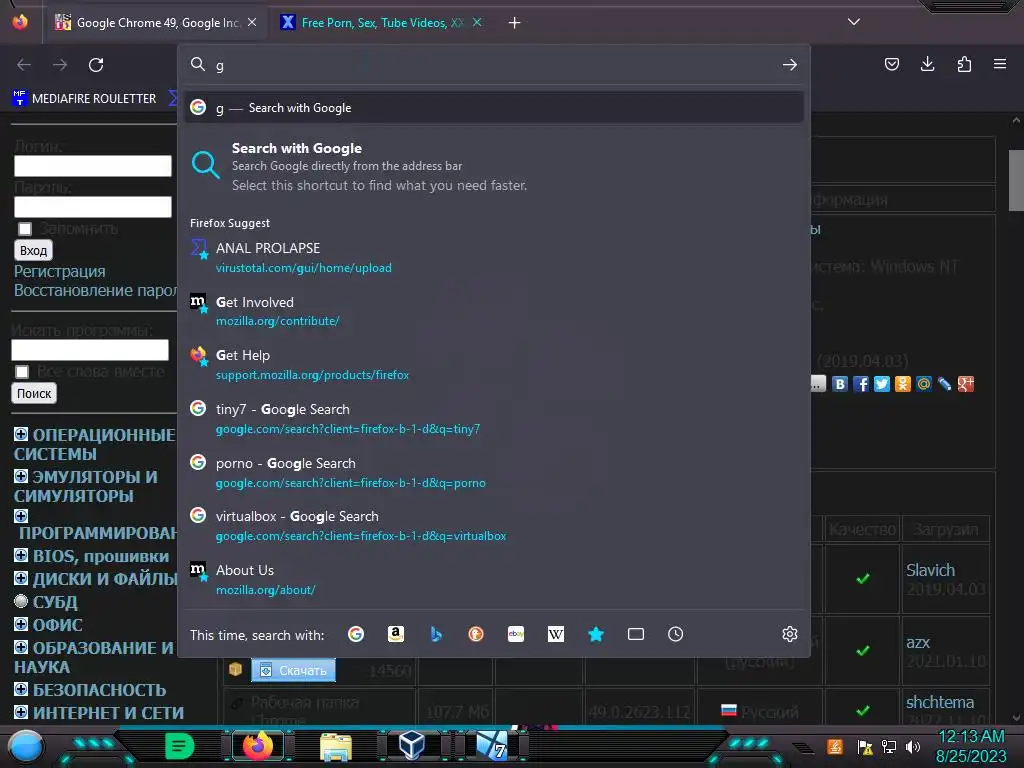Open the СУБД category link
The width and height of the screenshot is (1024, 768).
coord(56,601)
